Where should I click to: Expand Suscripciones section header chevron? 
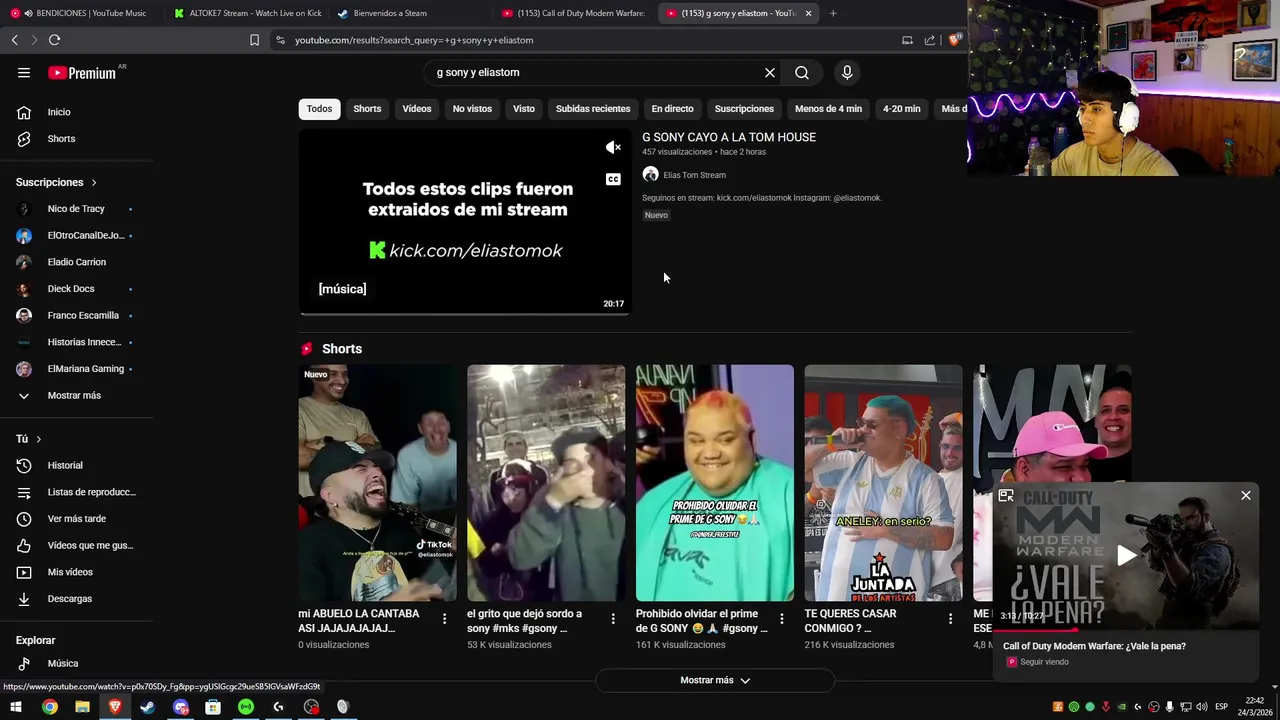pos(94,183)
